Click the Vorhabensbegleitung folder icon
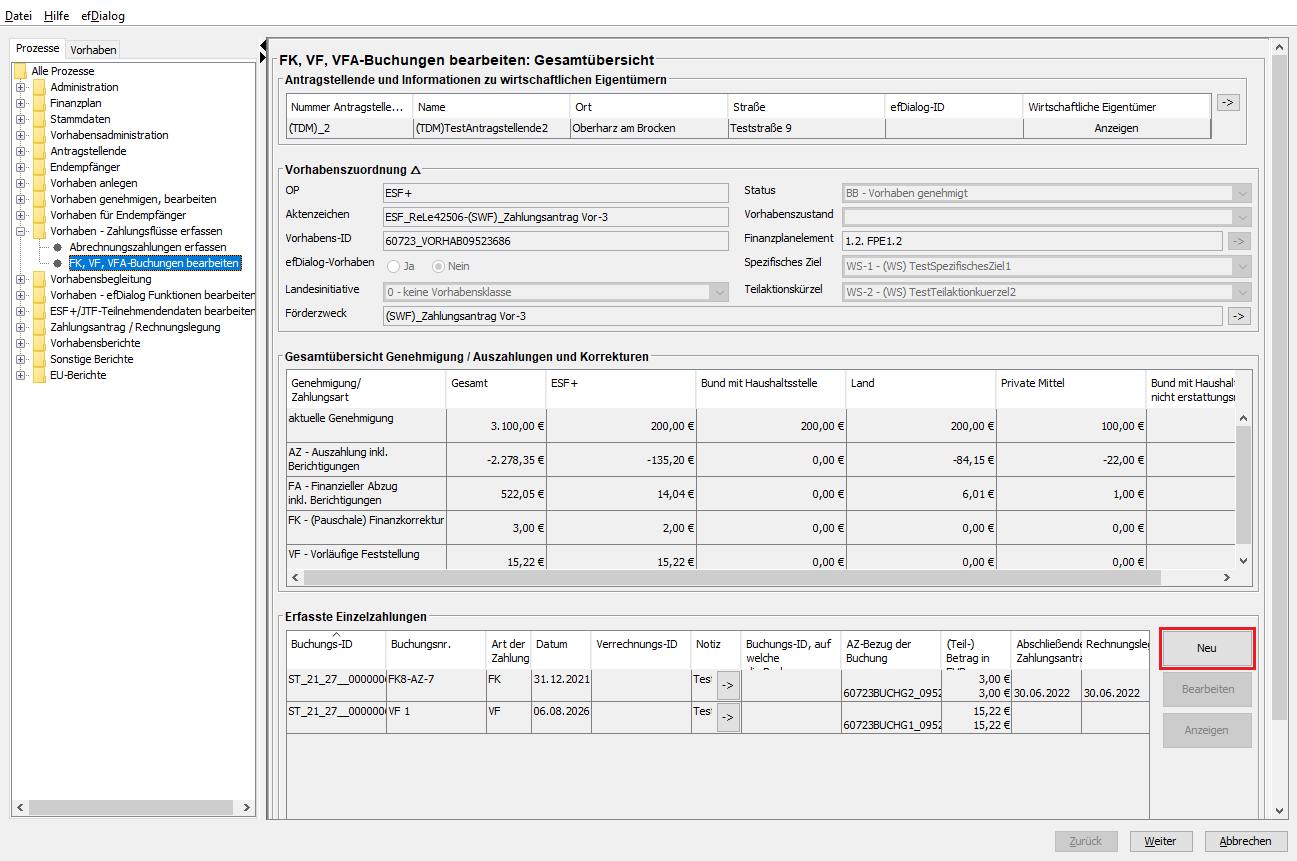Image resolution: width=1297 pixels, height=861 pixels. coord(39,279)
